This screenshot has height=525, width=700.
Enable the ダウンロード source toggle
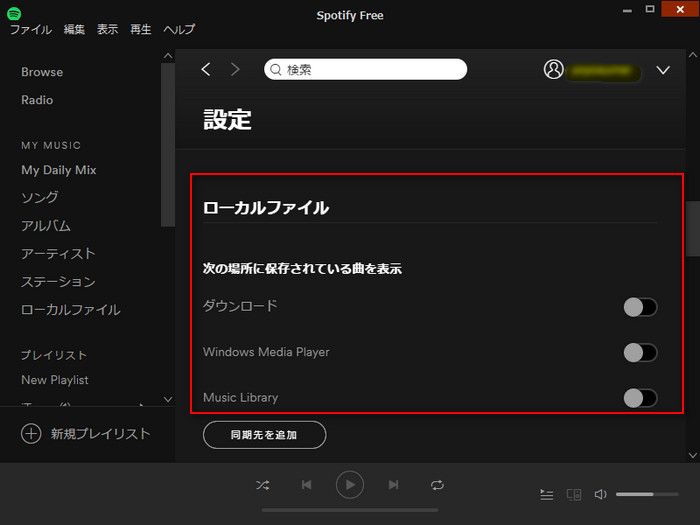tap(640, 307)
